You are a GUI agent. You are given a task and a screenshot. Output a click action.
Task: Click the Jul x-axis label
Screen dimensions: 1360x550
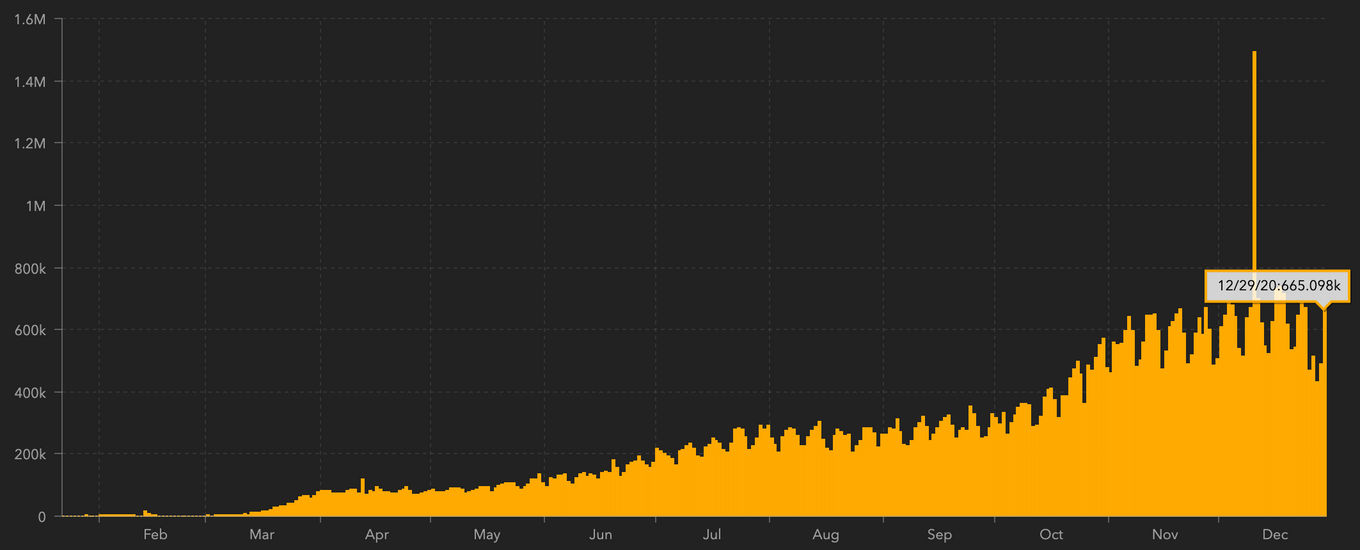(712, 535)
